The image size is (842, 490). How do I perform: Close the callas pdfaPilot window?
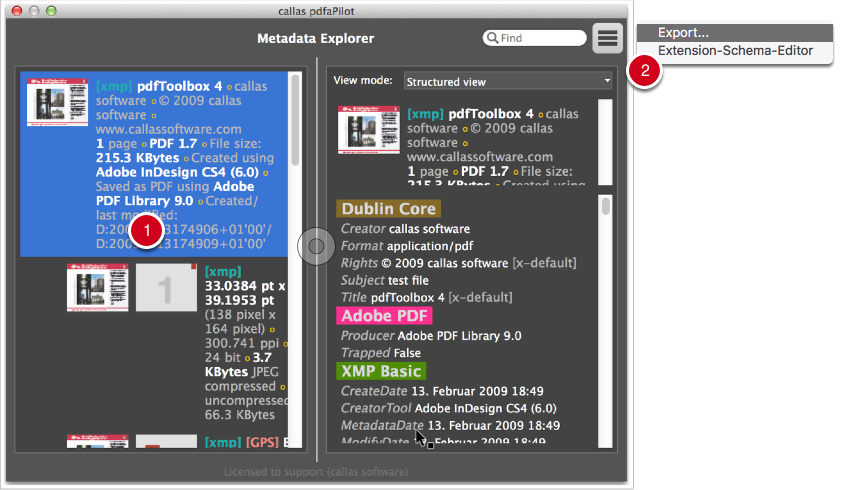(17, 11)
